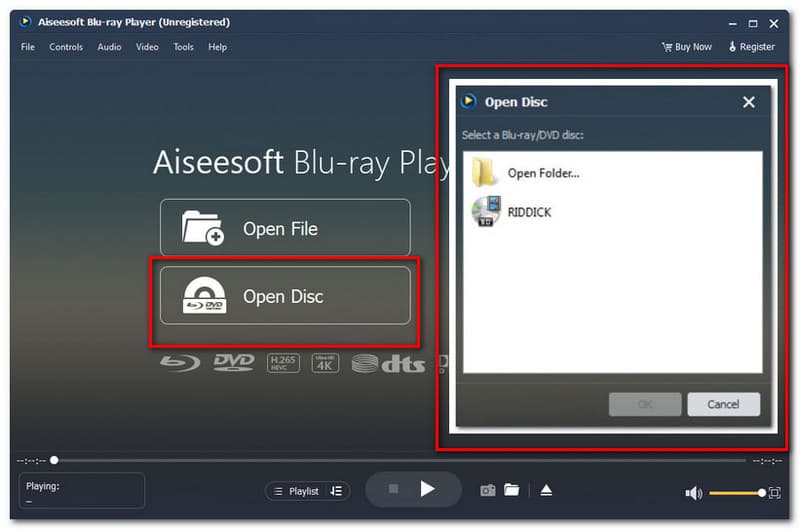
Task: Close the Open Disc dialog with X
Action: [748, 102]
